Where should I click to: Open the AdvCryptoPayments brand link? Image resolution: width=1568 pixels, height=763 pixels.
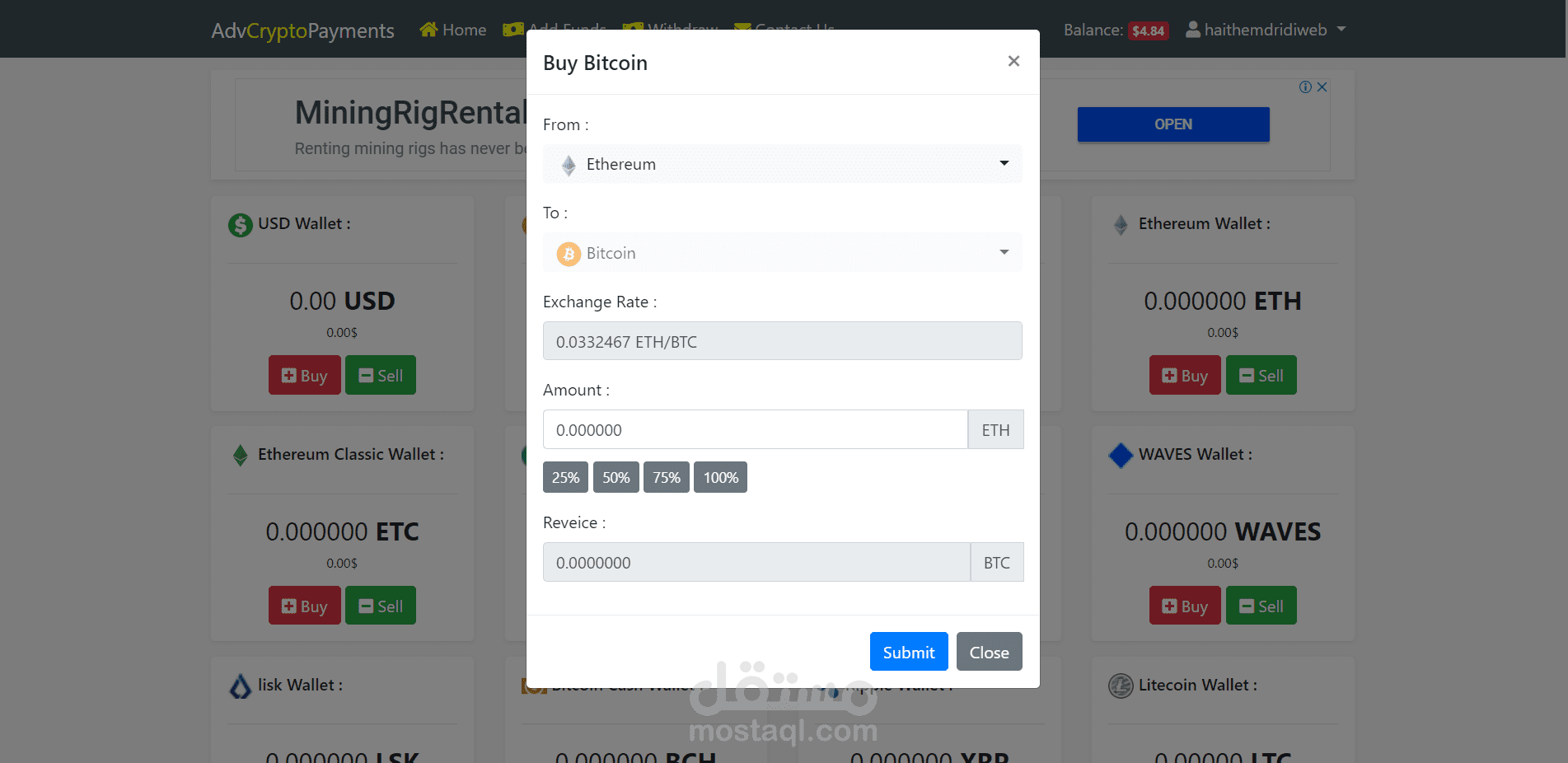302,30
